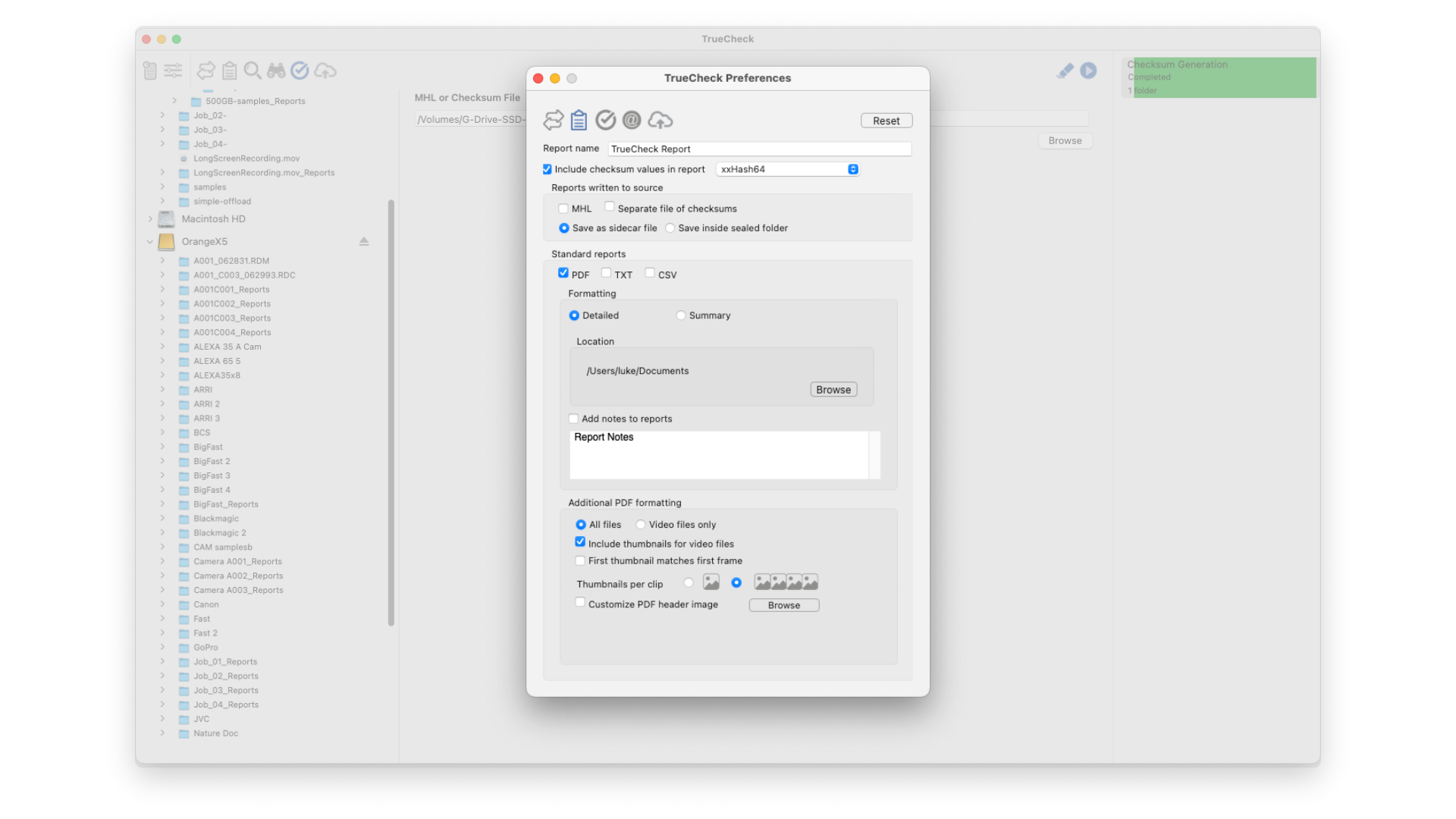The image size is (1456, 819).
Task: Click the four thumbnails image icon
Action: [786, 582]
